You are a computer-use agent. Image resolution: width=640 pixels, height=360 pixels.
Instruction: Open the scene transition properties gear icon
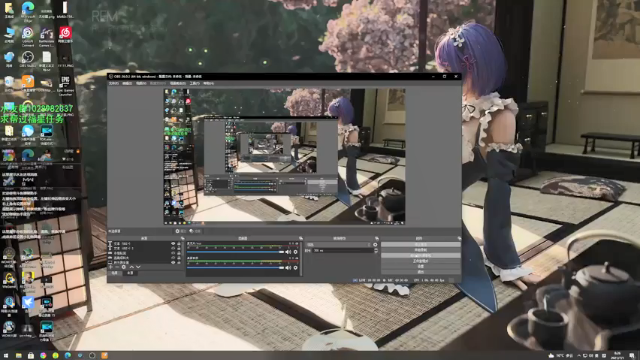pos(375,244)
